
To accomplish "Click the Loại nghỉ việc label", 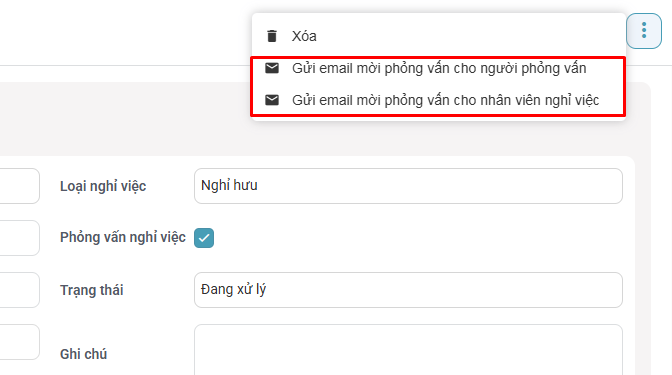I will coord(103,186).
